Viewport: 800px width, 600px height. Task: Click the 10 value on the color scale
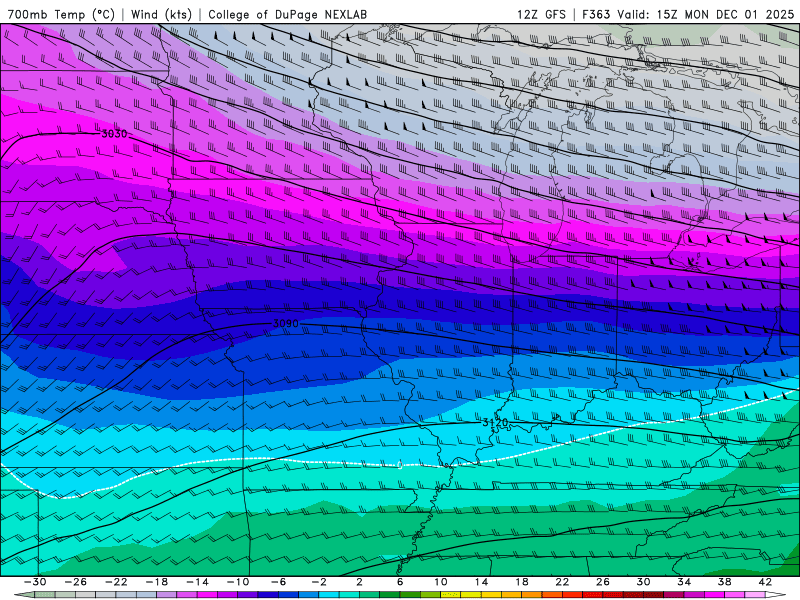point(441,582)
